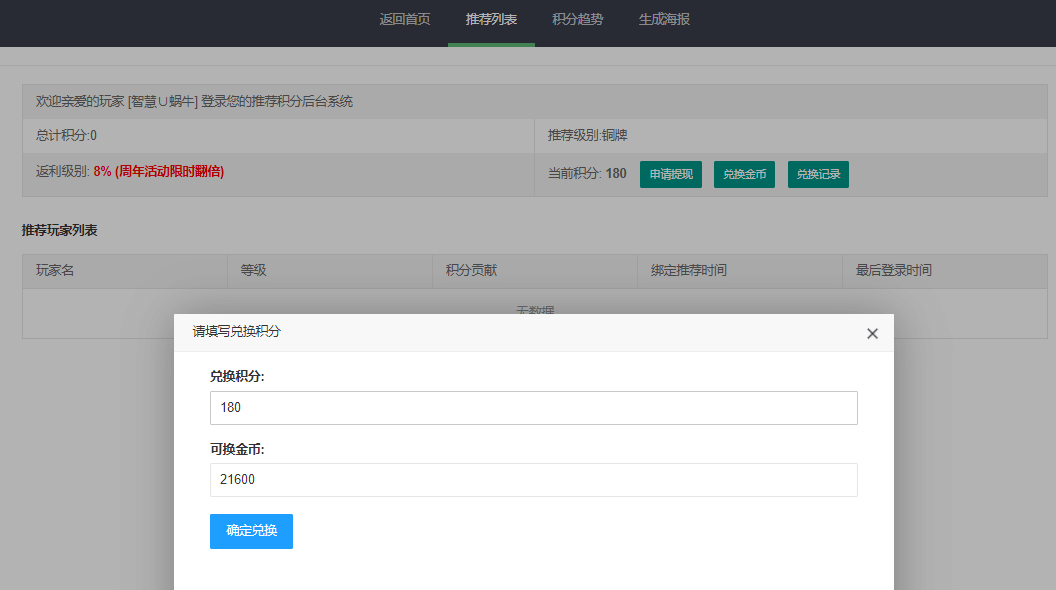1056x590 pixels.
Task: Switch to the 返回首页 tab
Action: tap(403, 18)
